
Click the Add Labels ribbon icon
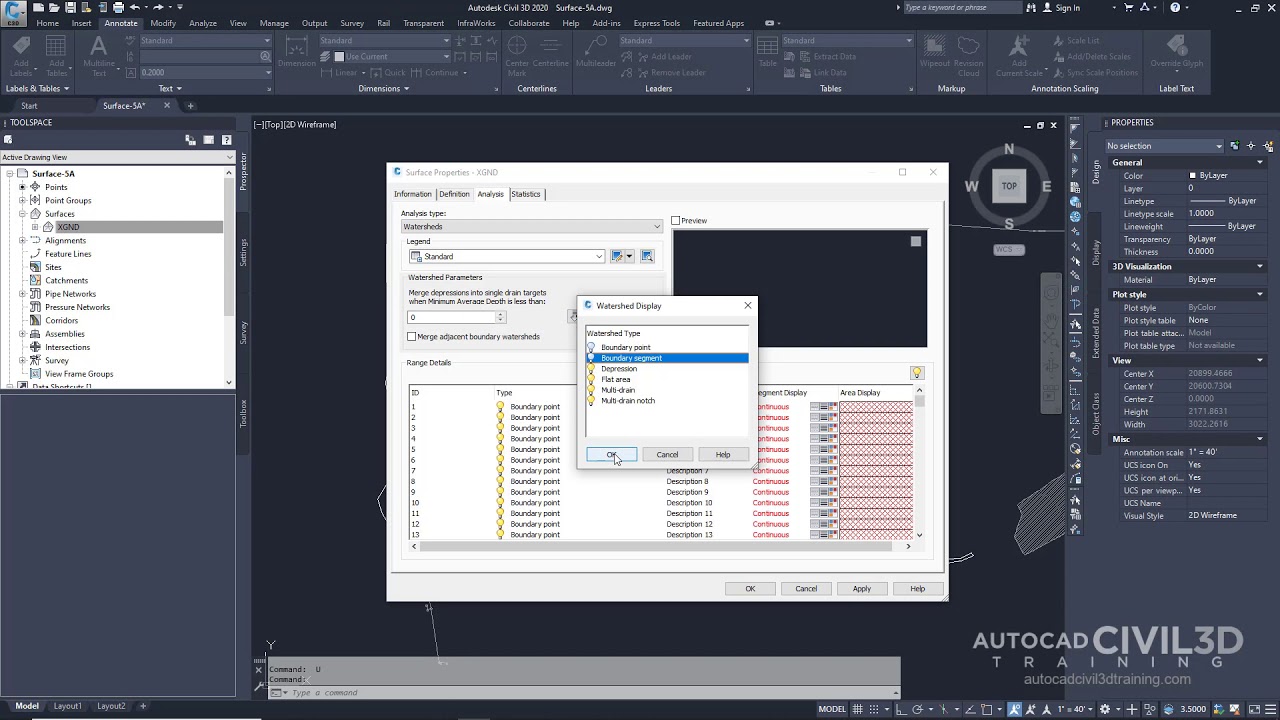tap(21, 56)
